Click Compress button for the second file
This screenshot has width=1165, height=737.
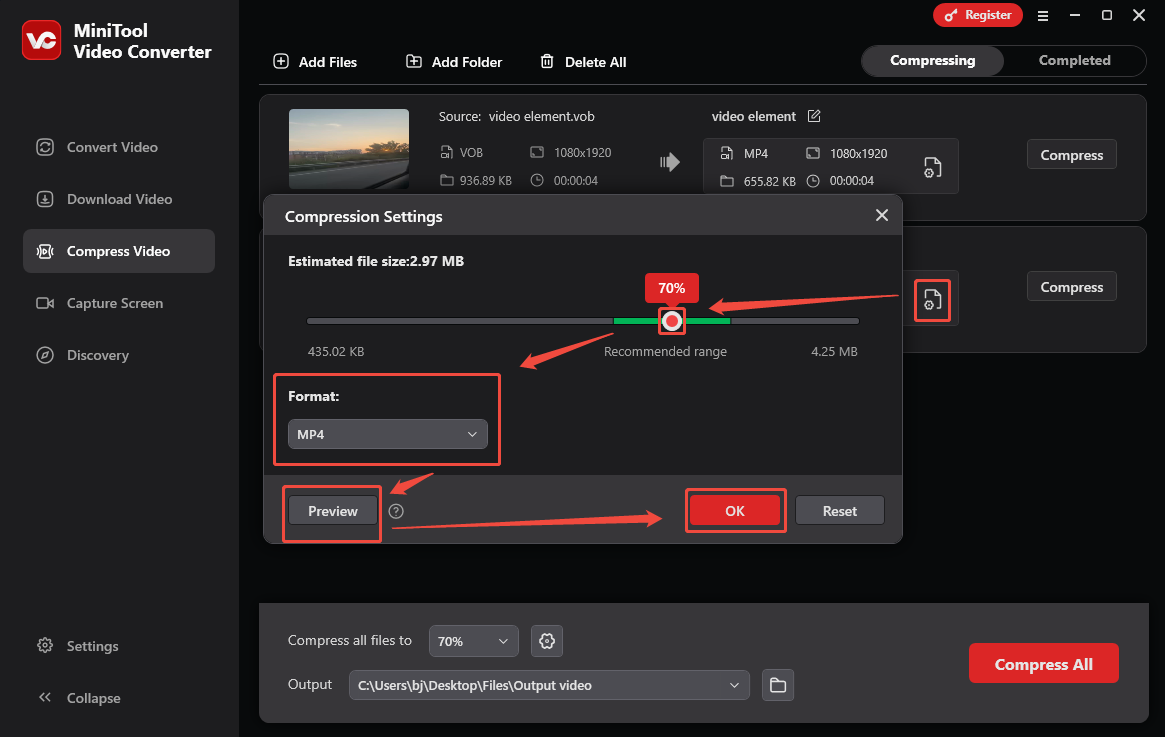point(1071,287)
